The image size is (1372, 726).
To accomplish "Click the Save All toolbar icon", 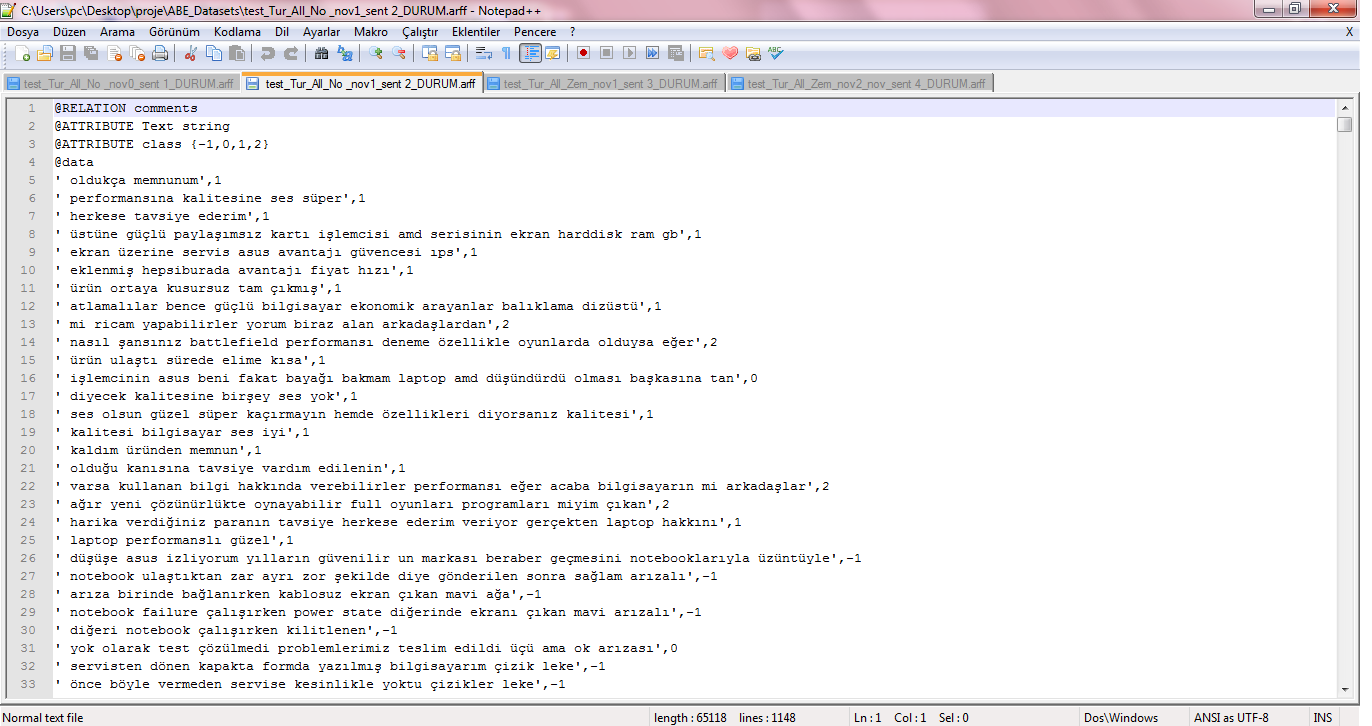I will point(91,53).
